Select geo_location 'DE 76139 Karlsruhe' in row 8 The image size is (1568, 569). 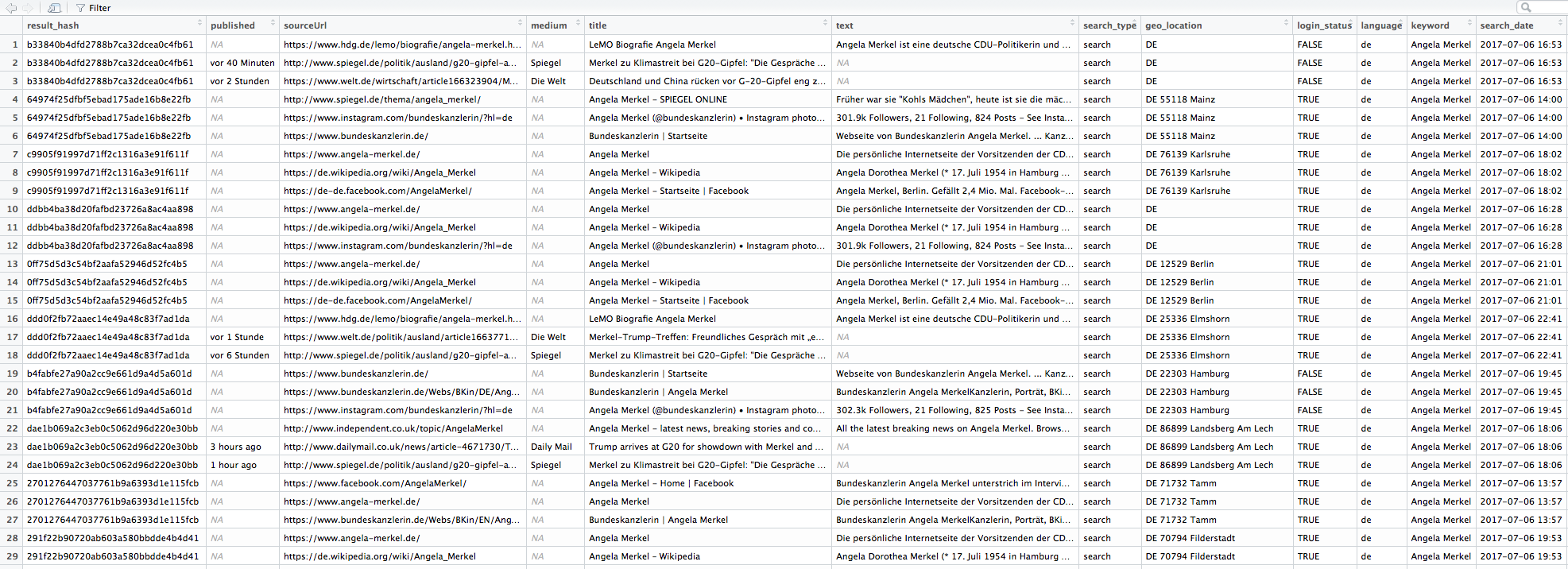[x=1217, y=172]
